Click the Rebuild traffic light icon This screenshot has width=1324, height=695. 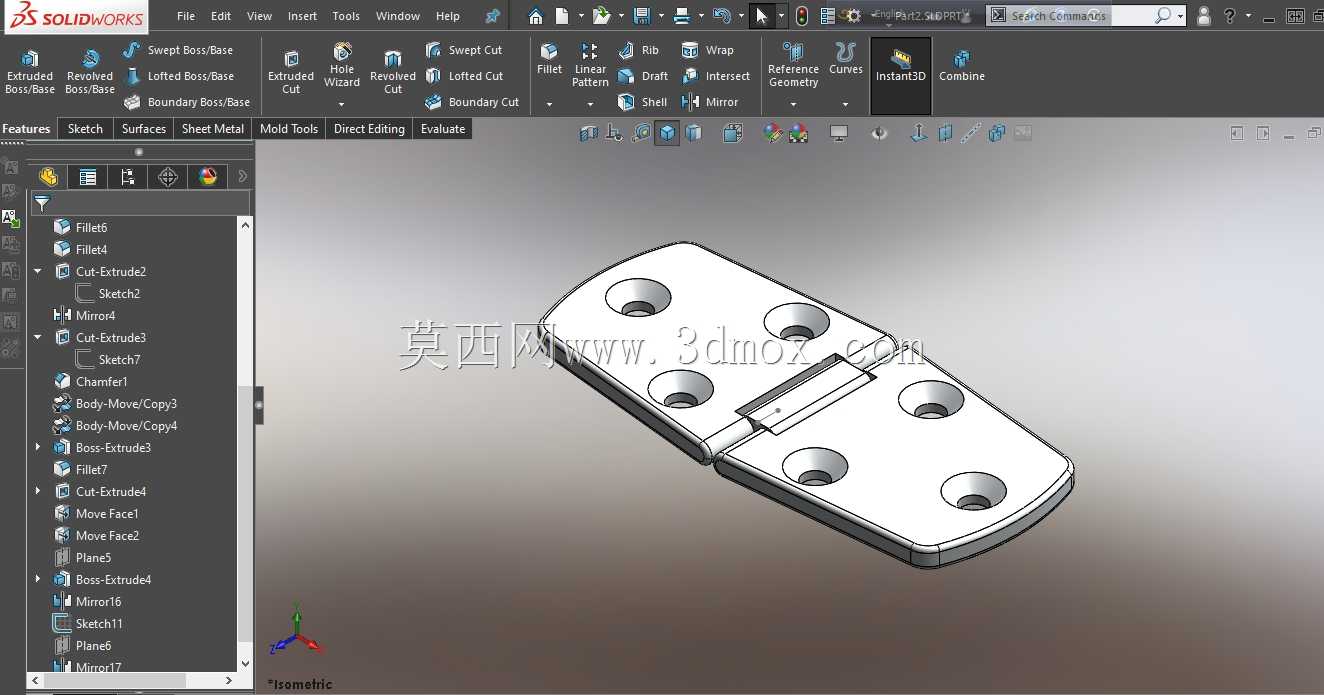802,16
